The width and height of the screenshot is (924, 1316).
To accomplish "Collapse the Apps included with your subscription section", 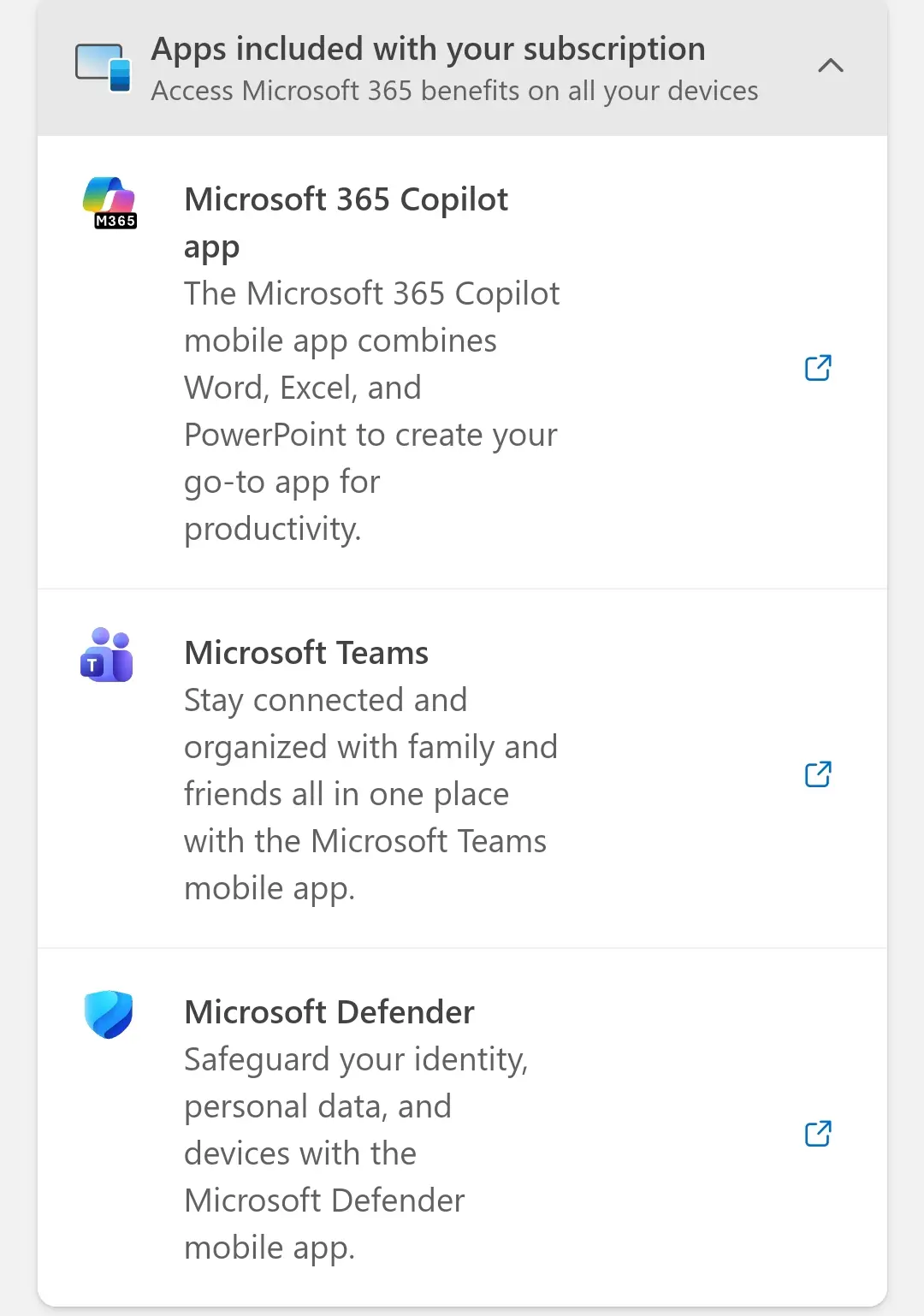I will (x=831, y=66).
